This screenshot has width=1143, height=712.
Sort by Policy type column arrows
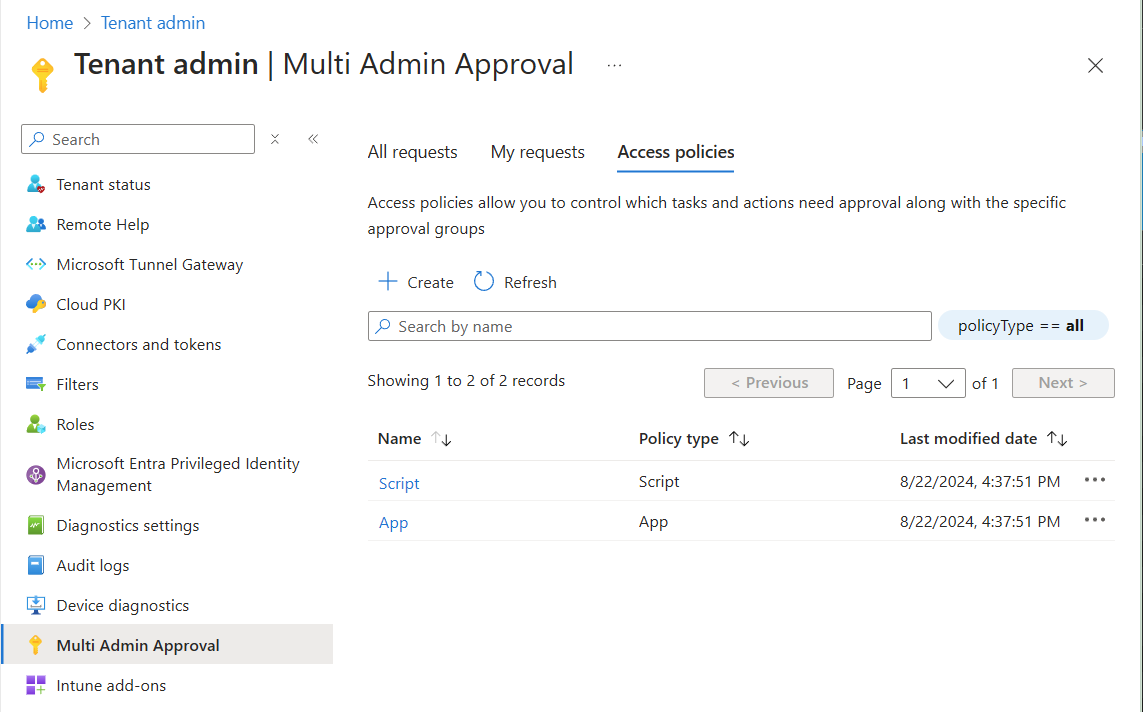[739, 439]
